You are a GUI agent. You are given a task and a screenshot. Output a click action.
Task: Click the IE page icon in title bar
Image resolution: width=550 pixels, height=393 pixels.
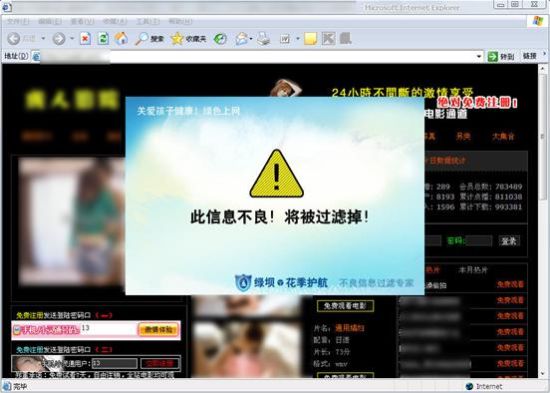6,7
